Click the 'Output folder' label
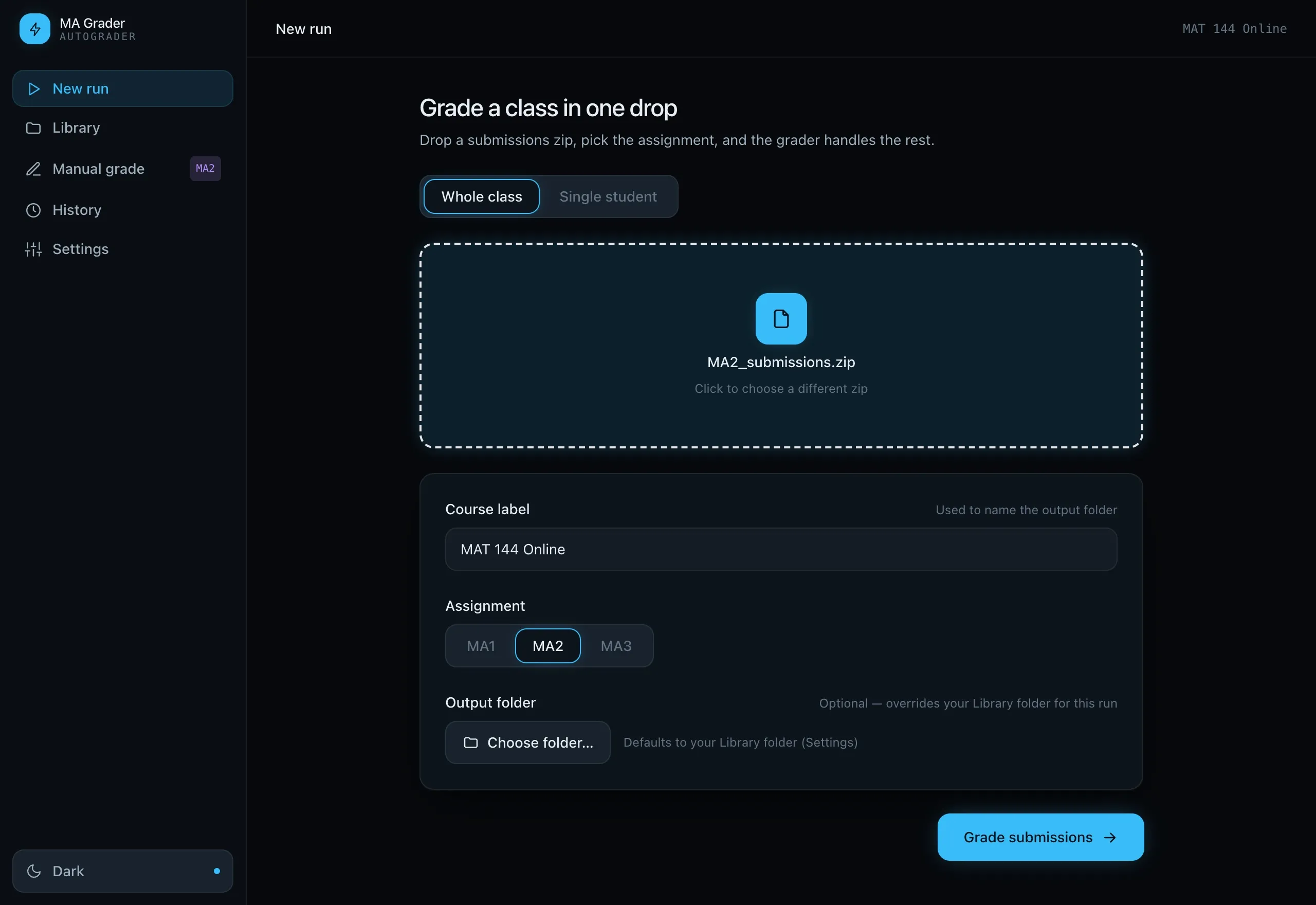The image size is (1316, 905). point(491,703)
